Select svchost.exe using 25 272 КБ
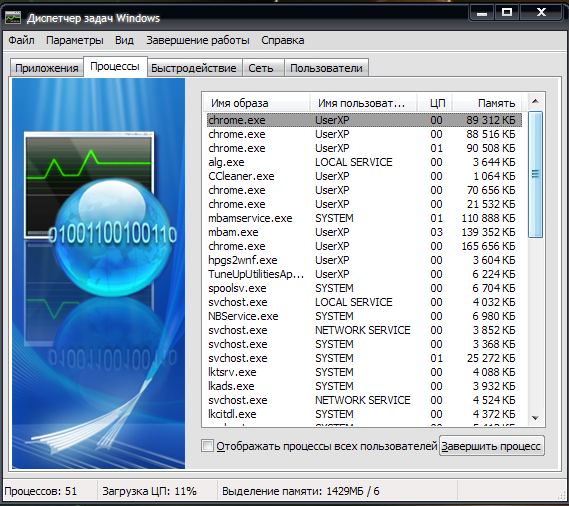569x506 pixels. pyautogui.click(x=364, y=358)
